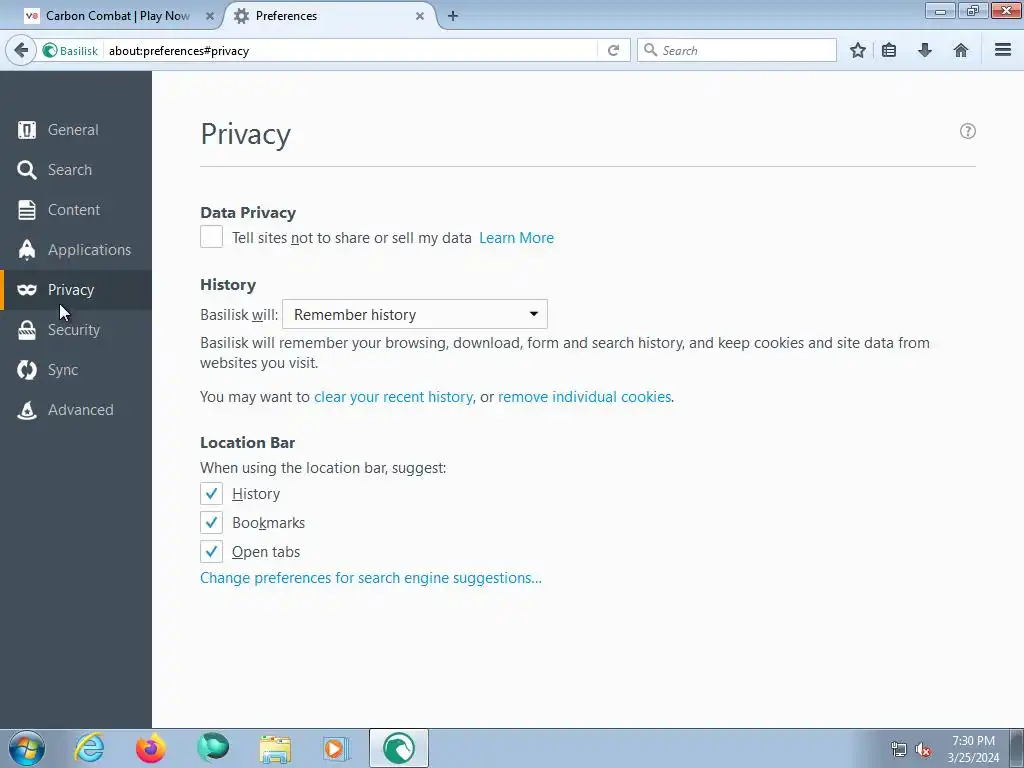This screenshot has height=768, width=1024.
Task: Click the Applications rocket sidebar icon
Action: pyautogui.click(x=27, y=249)
